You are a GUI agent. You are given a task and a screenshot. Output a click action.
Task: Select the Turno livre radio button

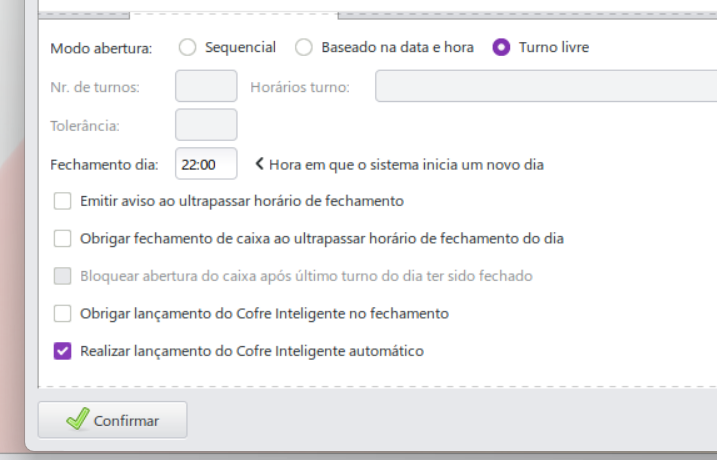[501, 47]
